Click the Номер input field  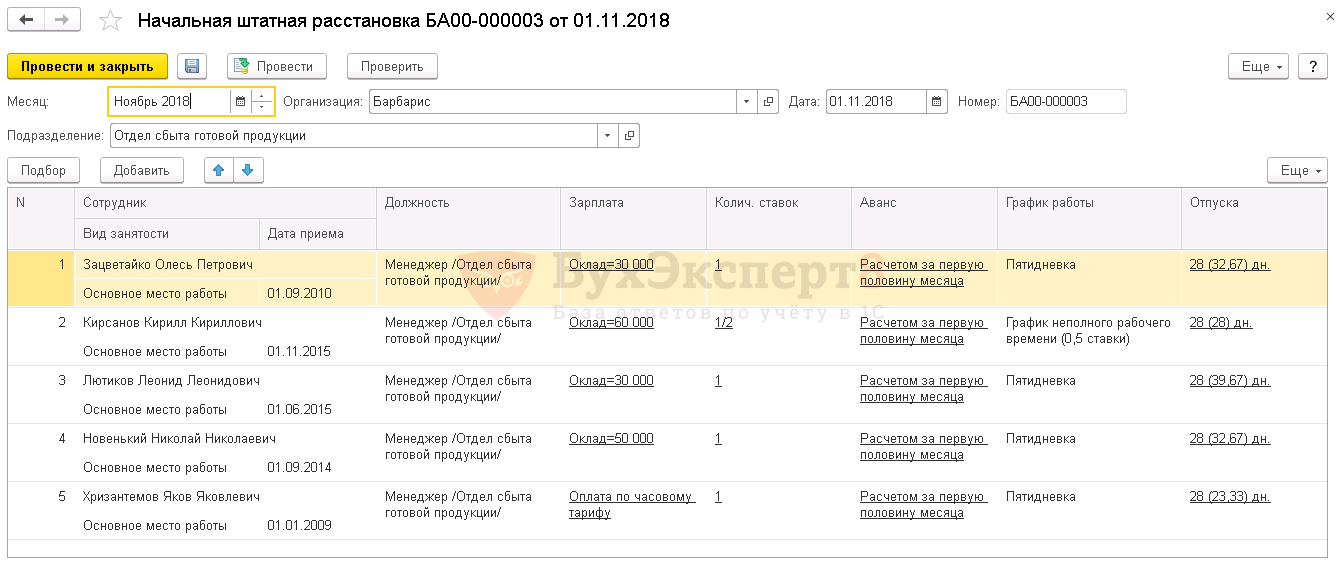click(x=1065, y=101)
